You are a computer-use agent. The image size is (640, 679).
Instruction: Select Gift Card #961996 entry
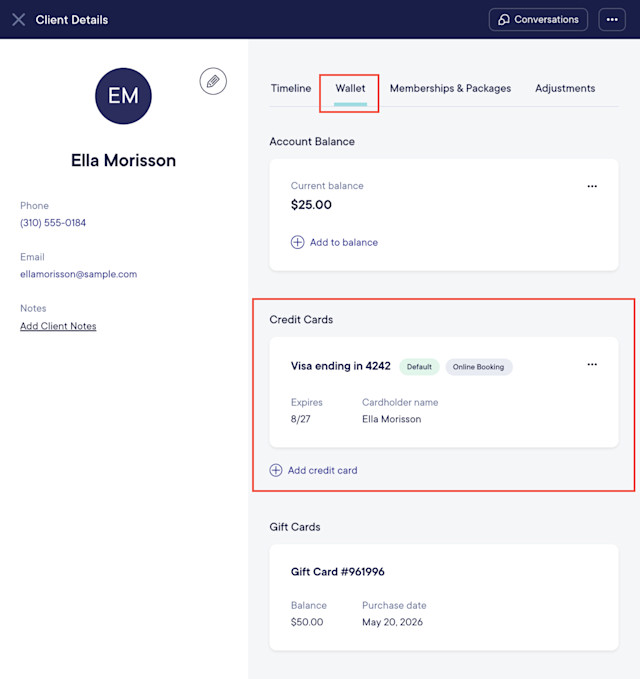[444, 597]
